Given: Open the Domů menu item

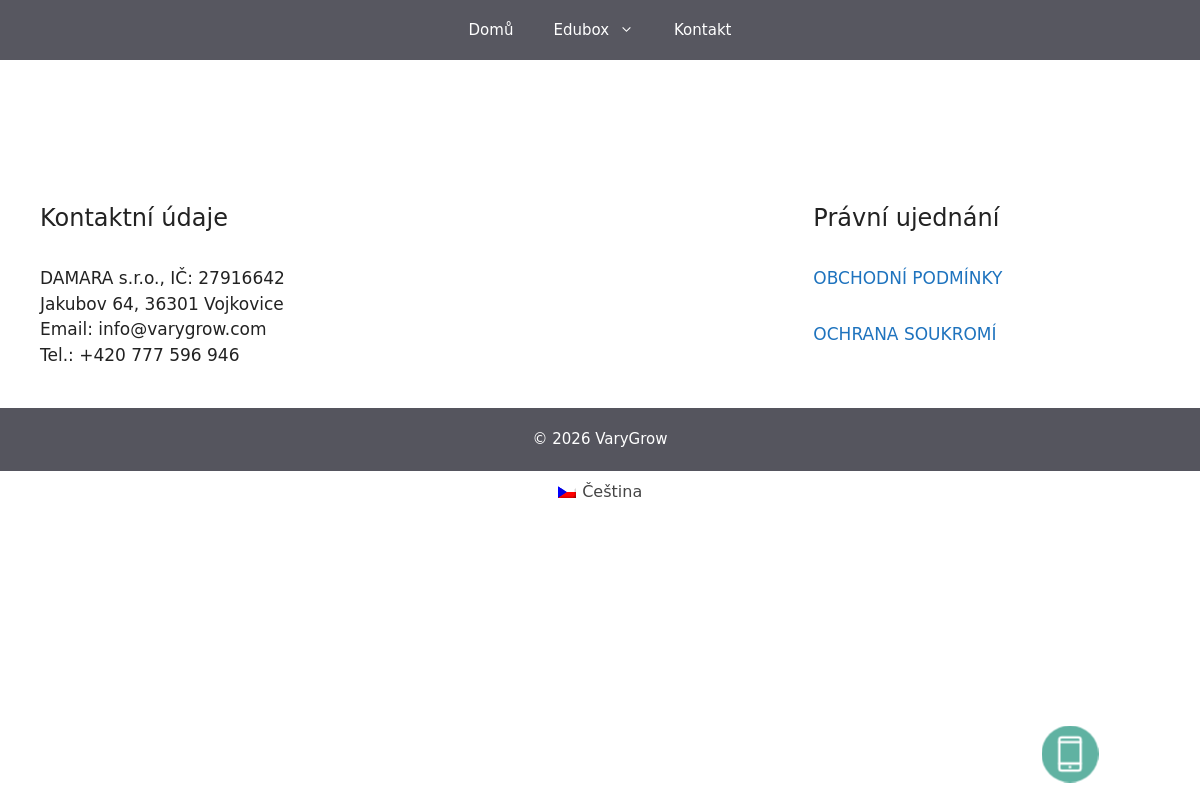Looking at the screenshot, I should coord(491,30).
